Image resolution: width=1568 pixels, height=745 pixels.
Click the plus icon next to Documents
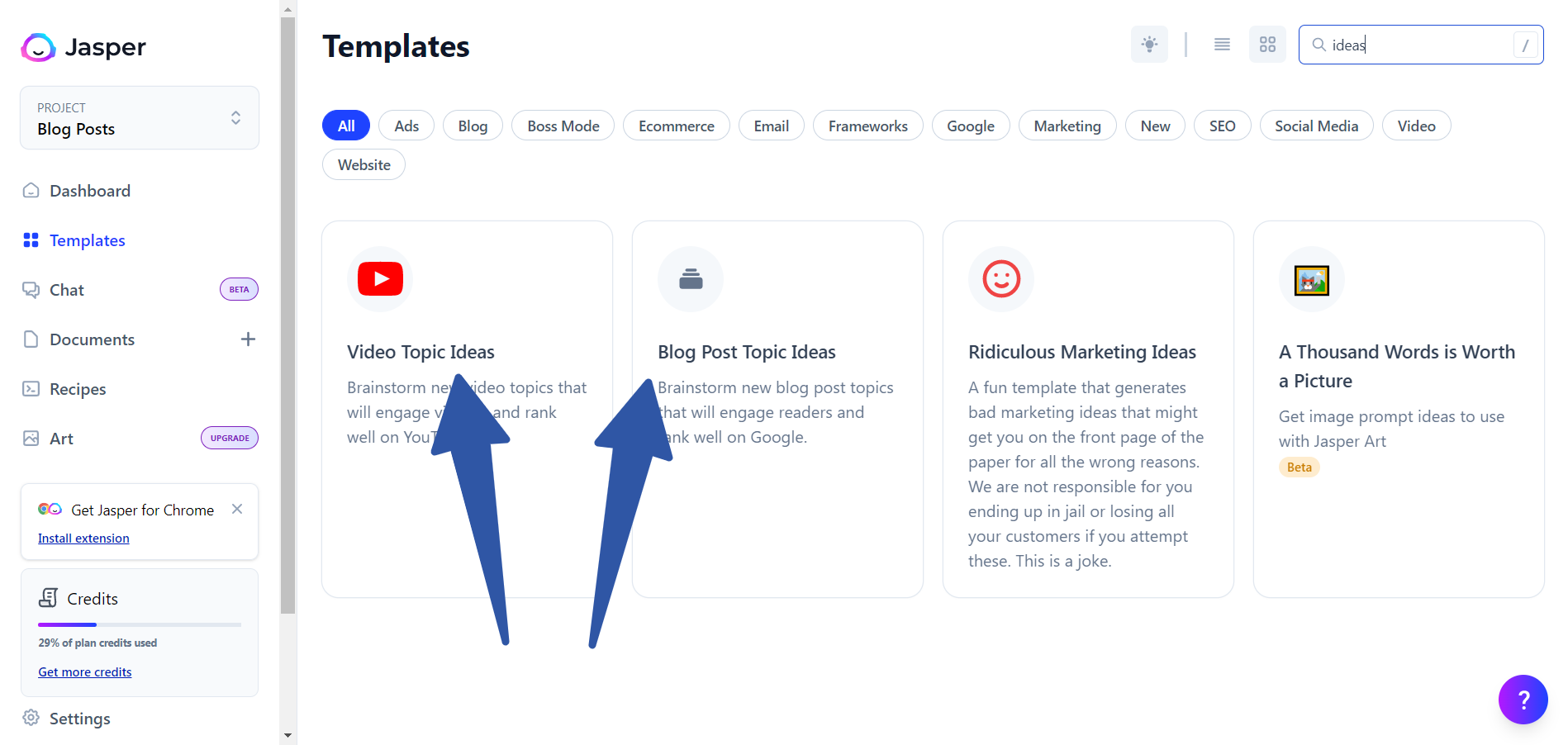pyautogui.click(x=248, y=339)
